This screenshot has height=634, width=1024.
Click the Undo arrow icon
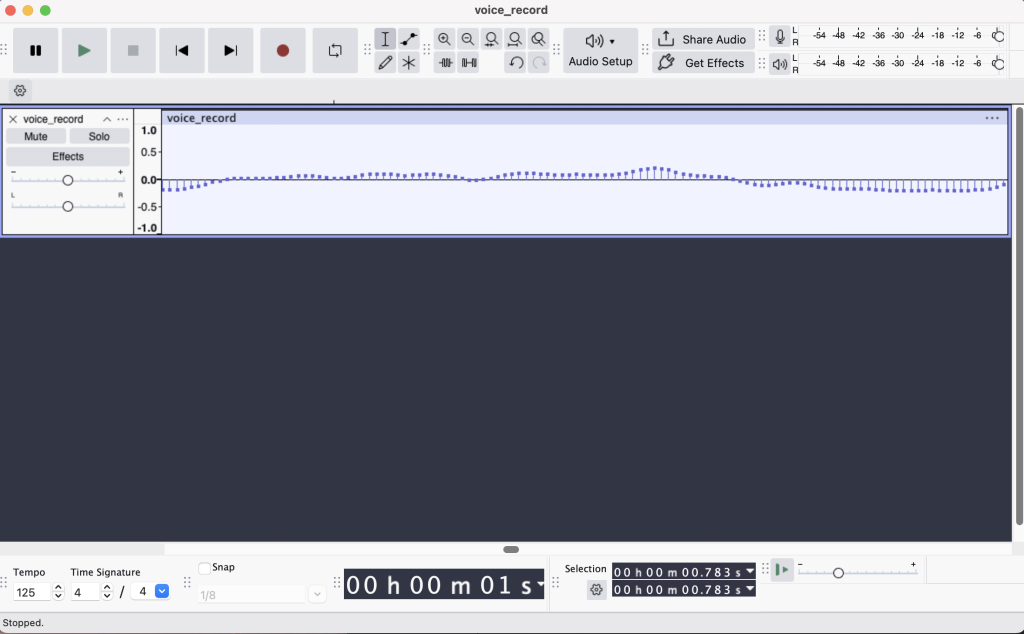pos(515,63)
